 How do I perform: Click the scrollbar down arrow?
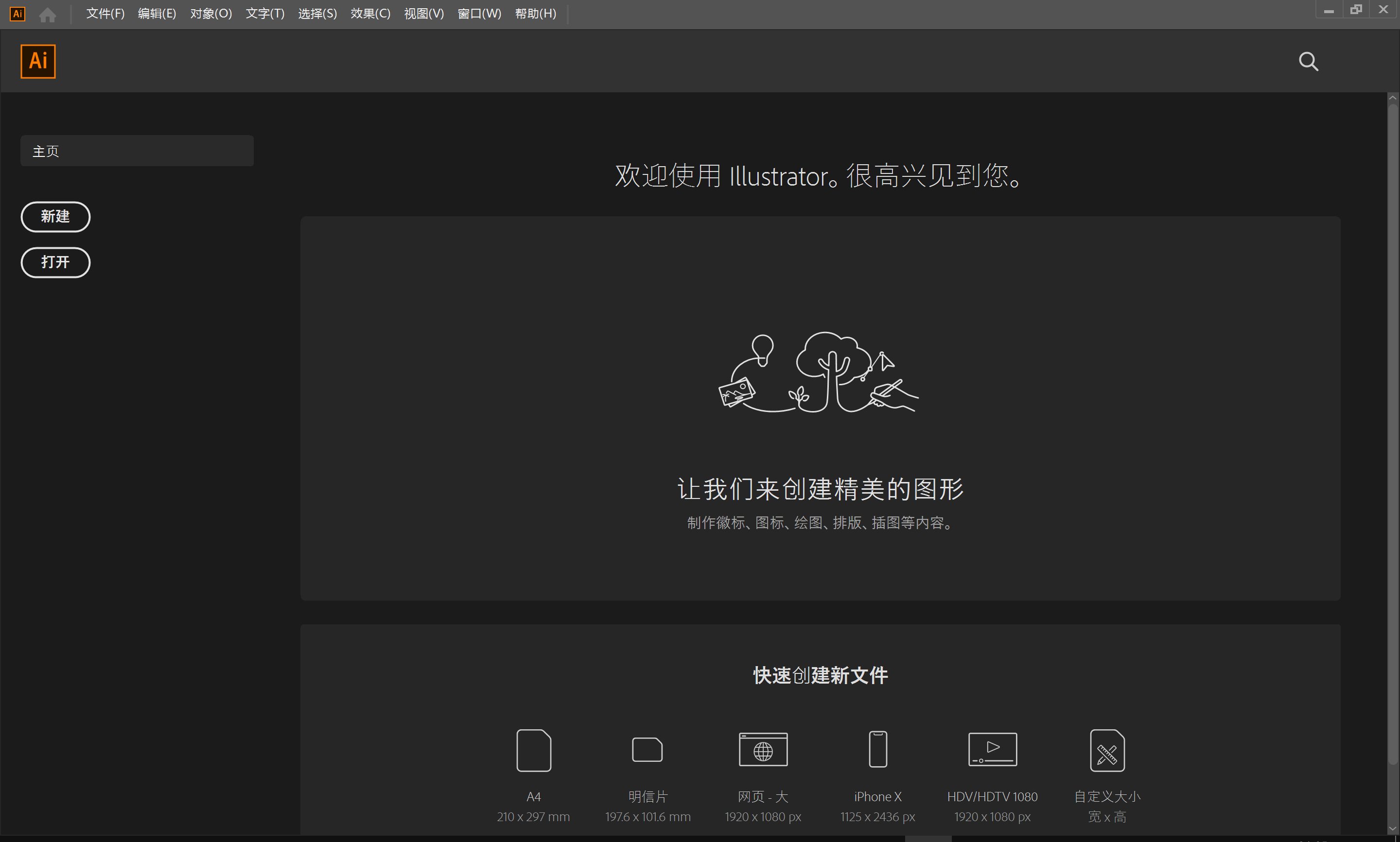(1393, 829)
